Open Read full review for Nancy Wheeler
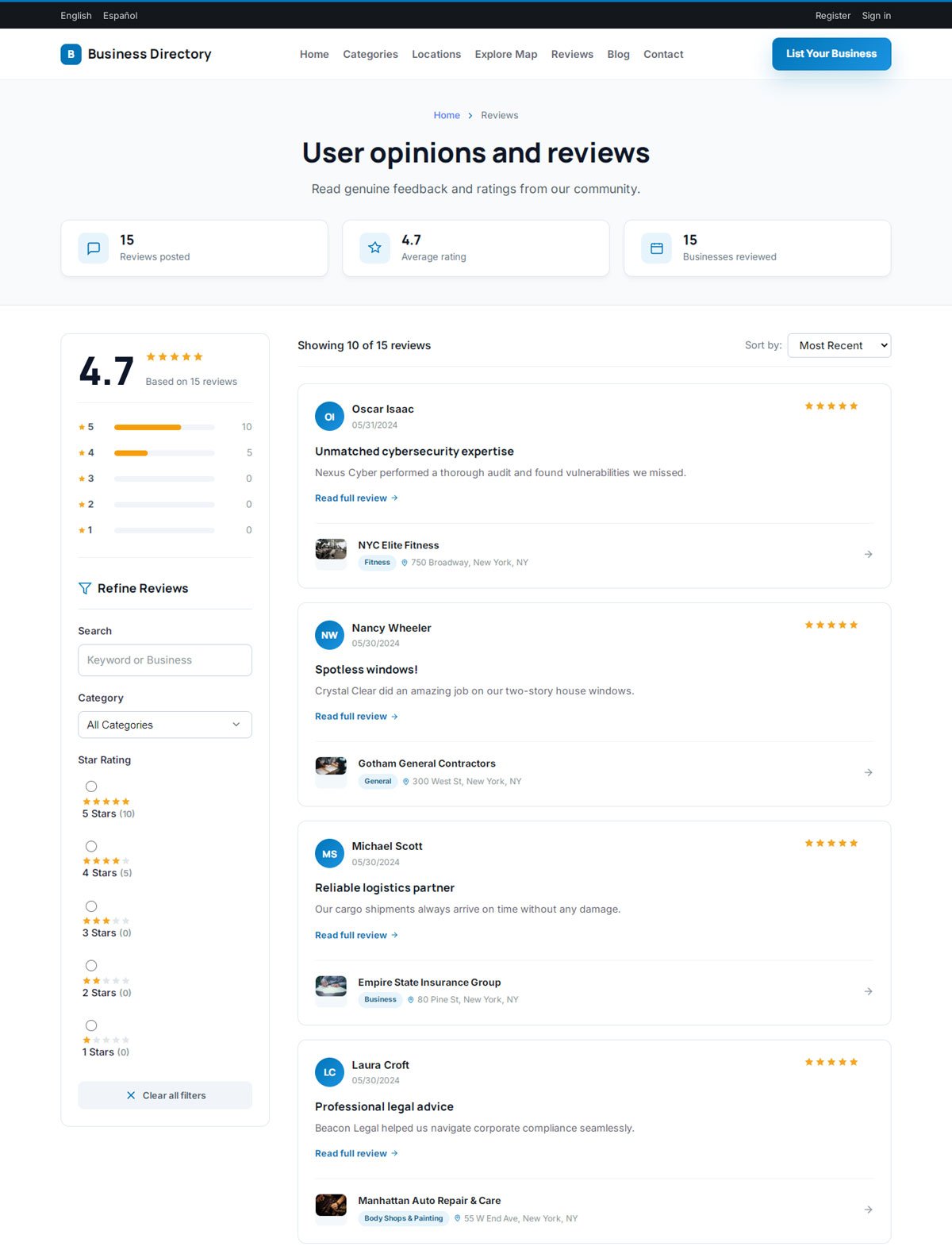 [356, 717]
